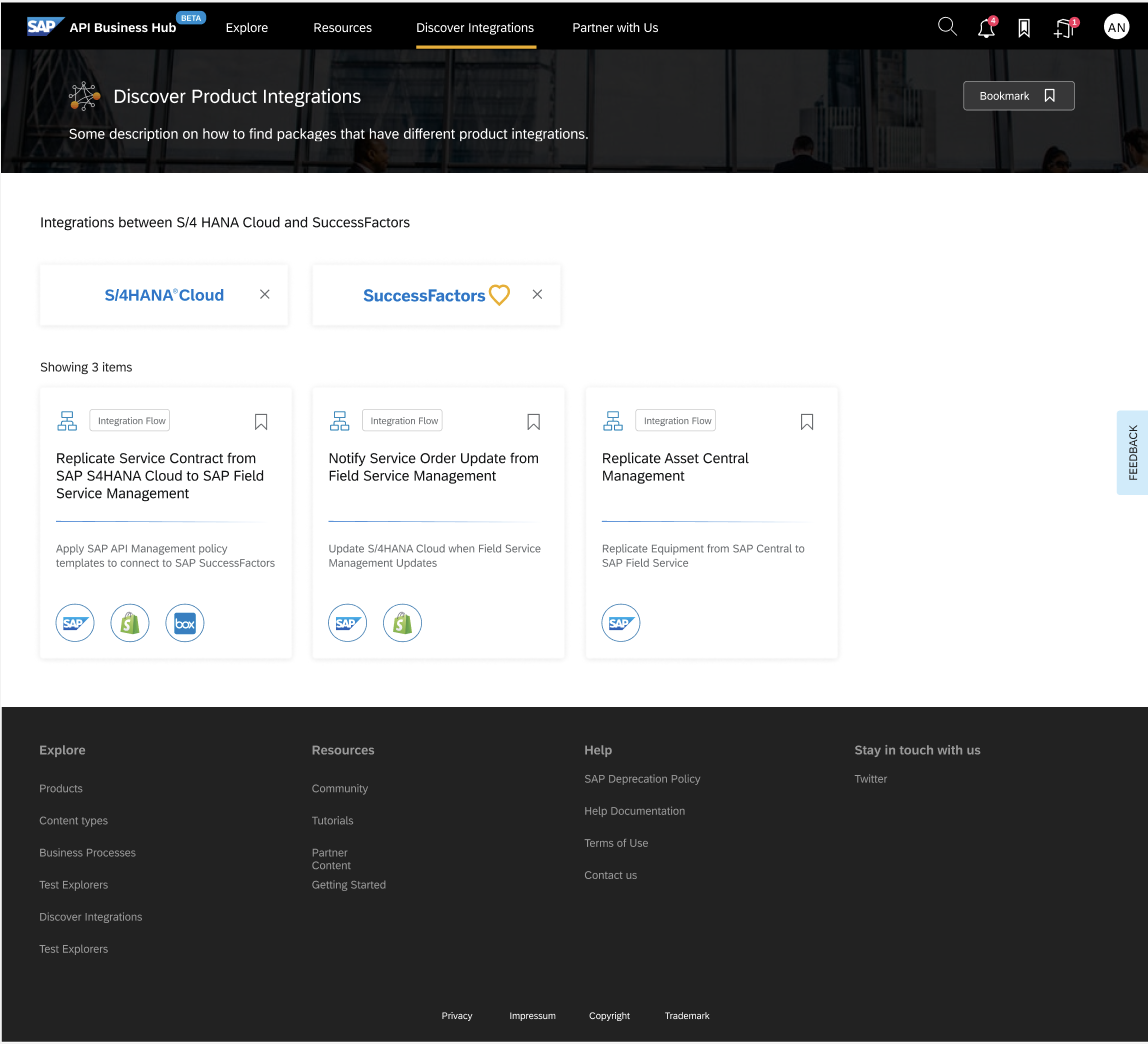Open the Partner with Us menu

click(615, 28)
